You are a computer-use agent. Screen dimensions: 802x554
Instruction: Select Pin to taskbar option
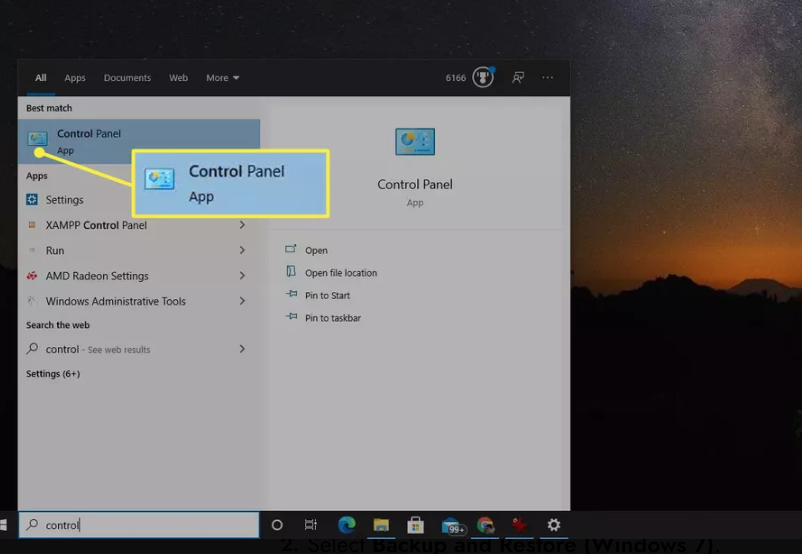click(x=332, y=318)
